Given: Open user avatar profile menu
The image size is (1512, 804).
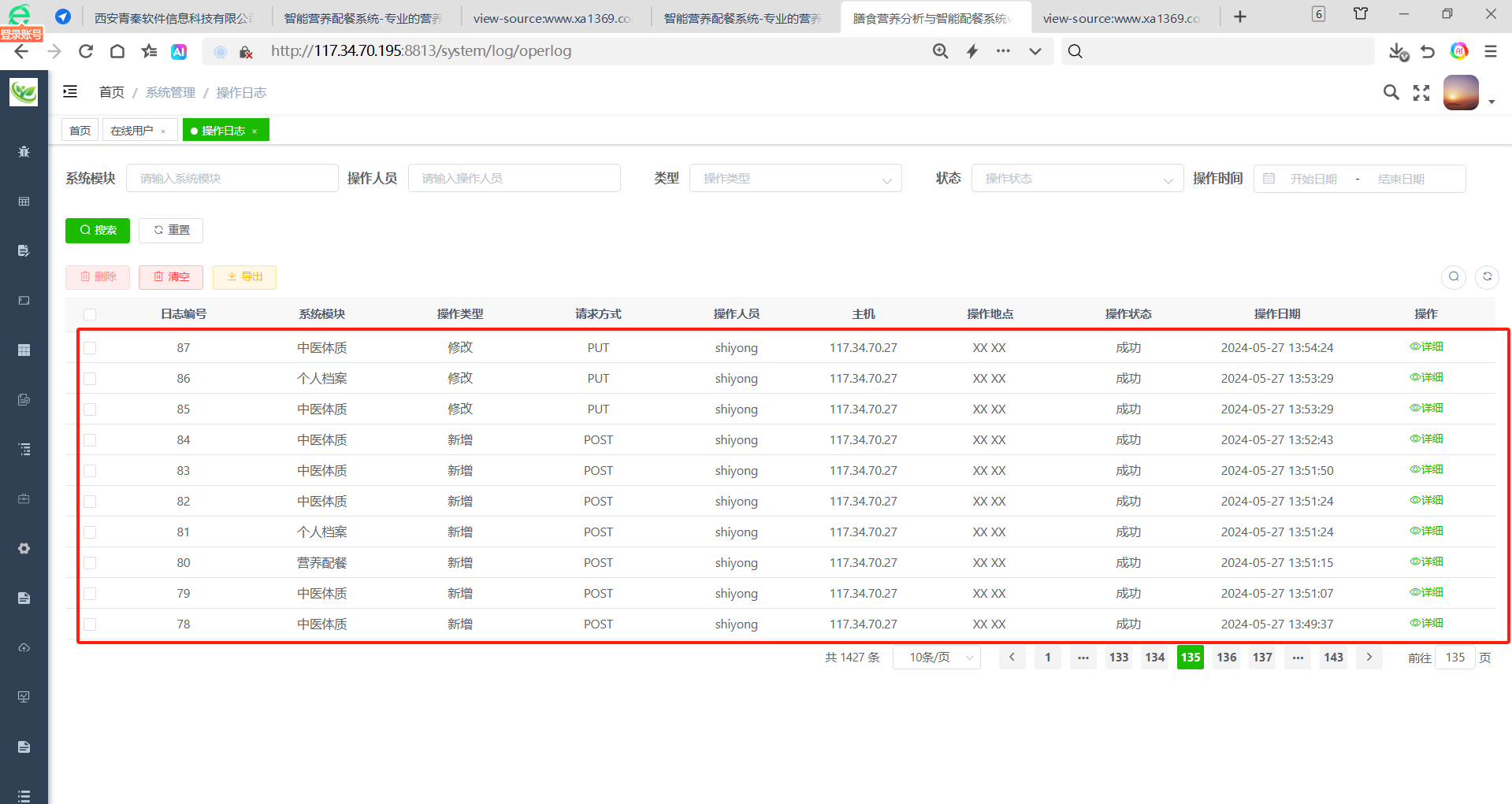Looking at the screenshot, I should click(1461, 93).
